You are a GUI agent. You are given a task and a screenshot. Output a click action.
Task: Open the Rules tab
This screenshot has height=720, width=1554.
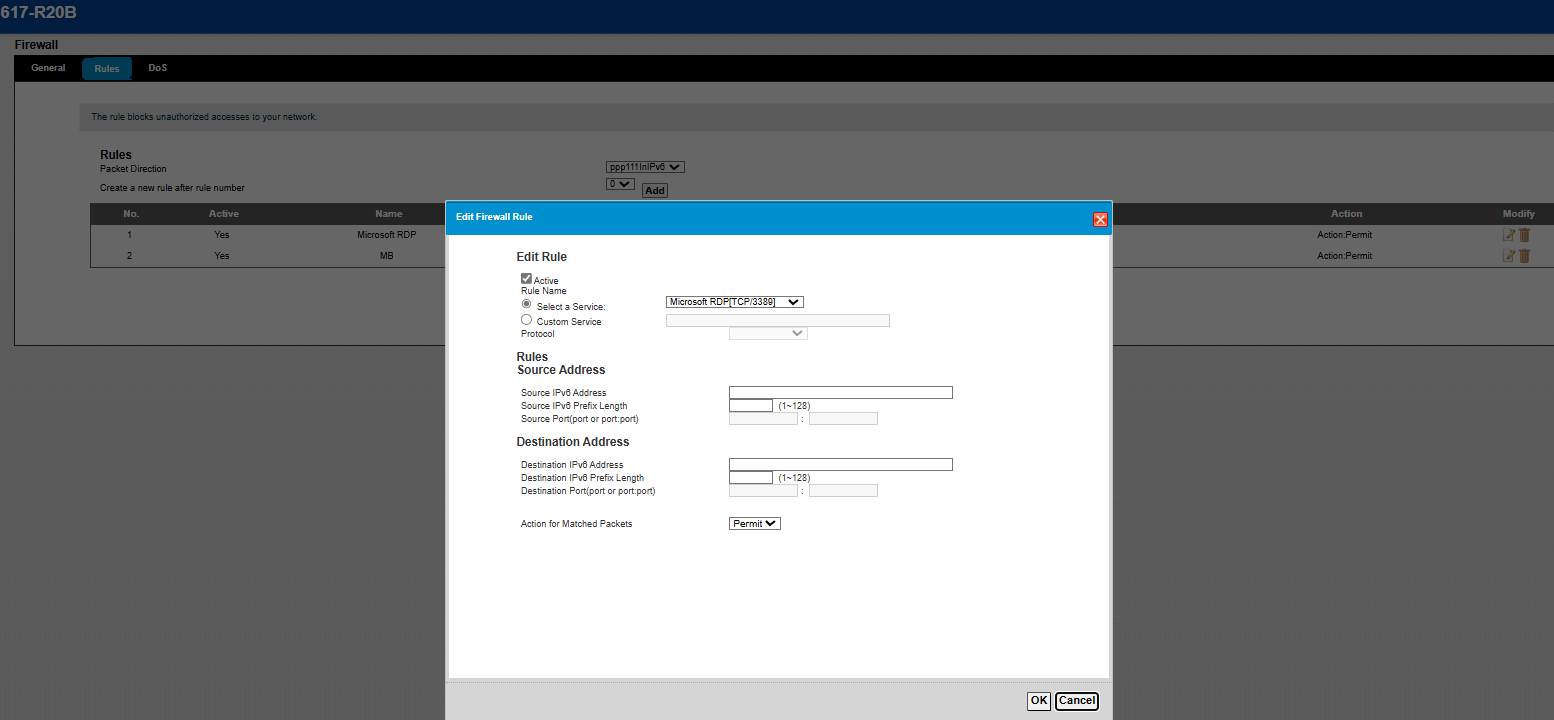click(107, 69)
